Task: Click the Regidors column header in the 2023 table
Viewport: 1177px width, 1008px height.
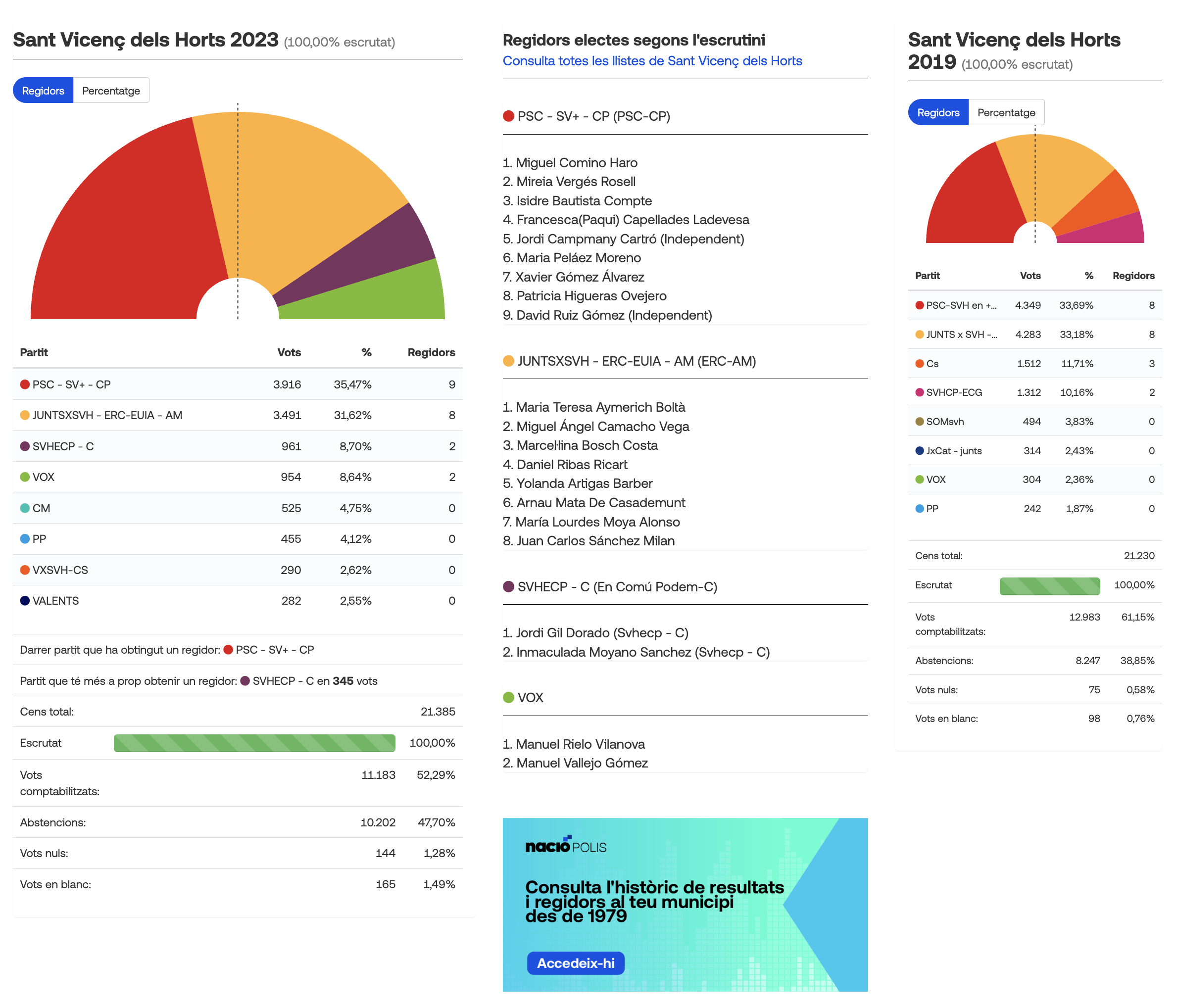Action: [431, 352]
